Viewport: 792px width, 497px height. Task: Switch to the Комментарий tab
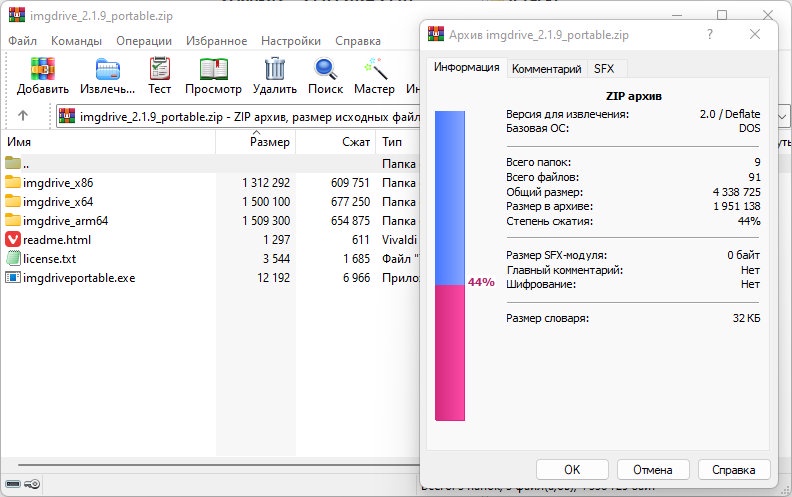pyautogui.click(x=547, y=69)
